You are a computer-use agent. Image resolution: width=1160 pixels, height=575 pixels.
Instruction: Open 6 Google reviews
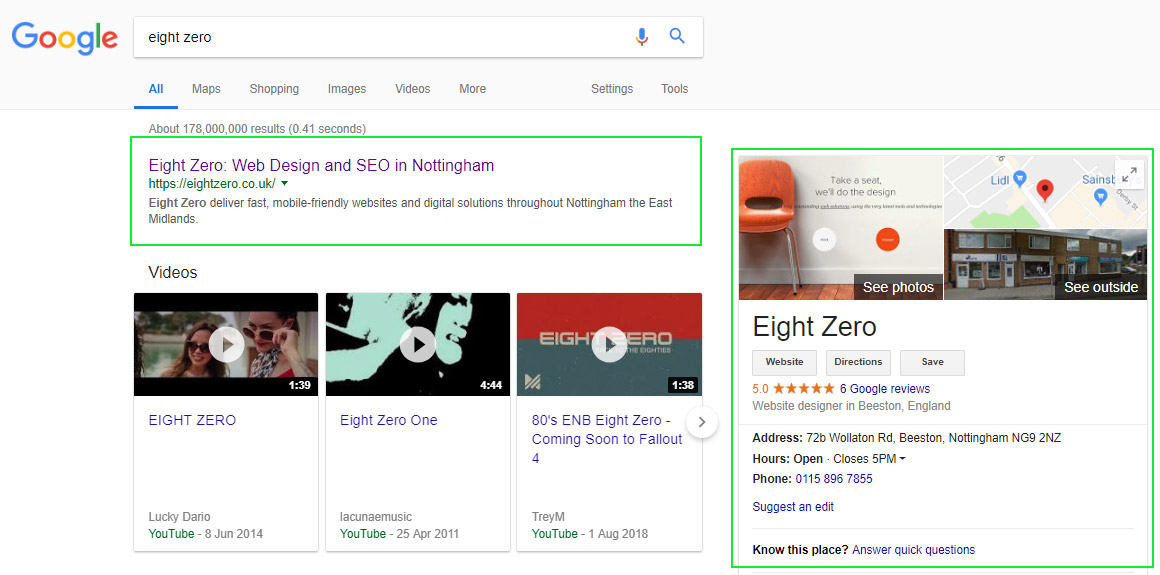click(885, 389)
